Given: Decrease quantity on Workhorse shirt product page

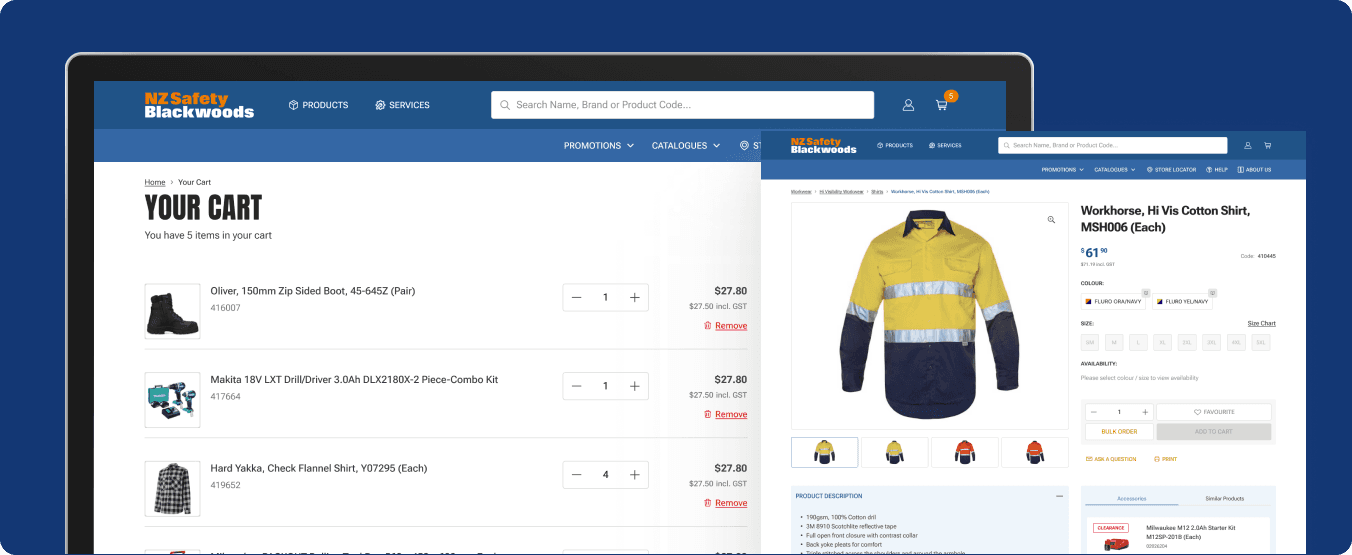Looking at the screenshot, I should (x=1094, y=412).
